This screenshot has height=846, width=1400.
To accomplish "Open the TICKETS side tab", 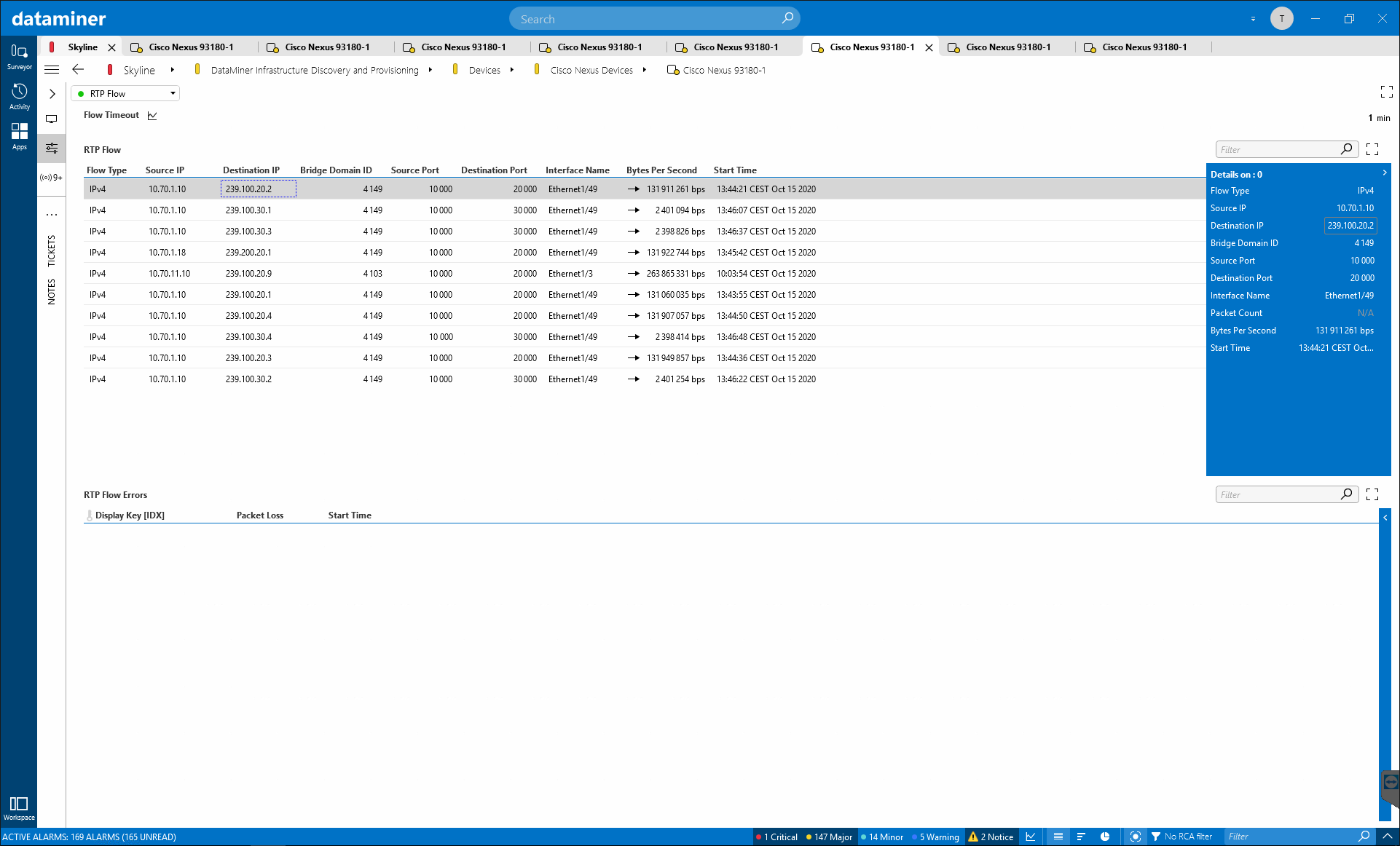I will point(51,250).
